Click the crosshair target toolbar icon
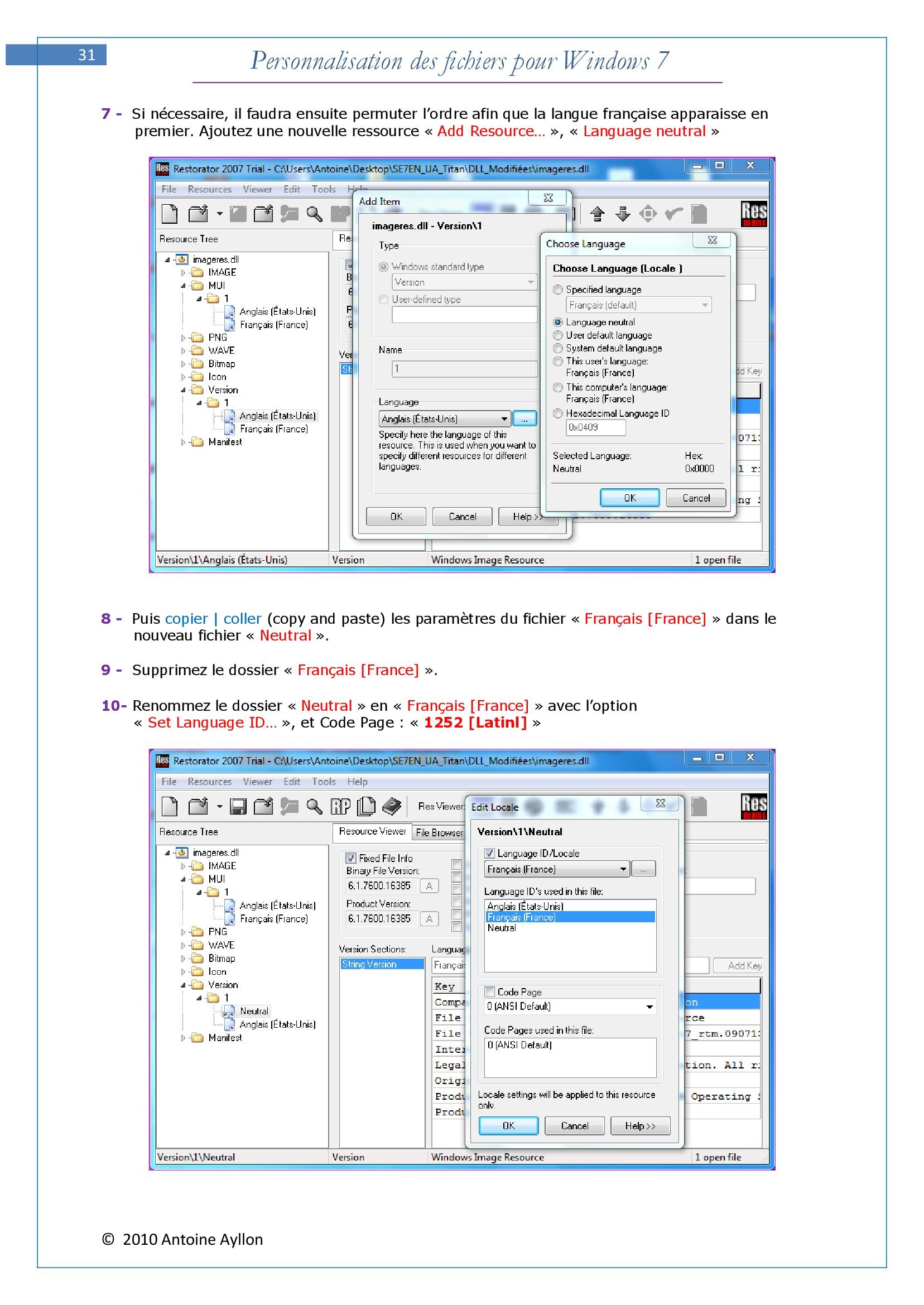924x1305 pixels. [x=648, y=214]
